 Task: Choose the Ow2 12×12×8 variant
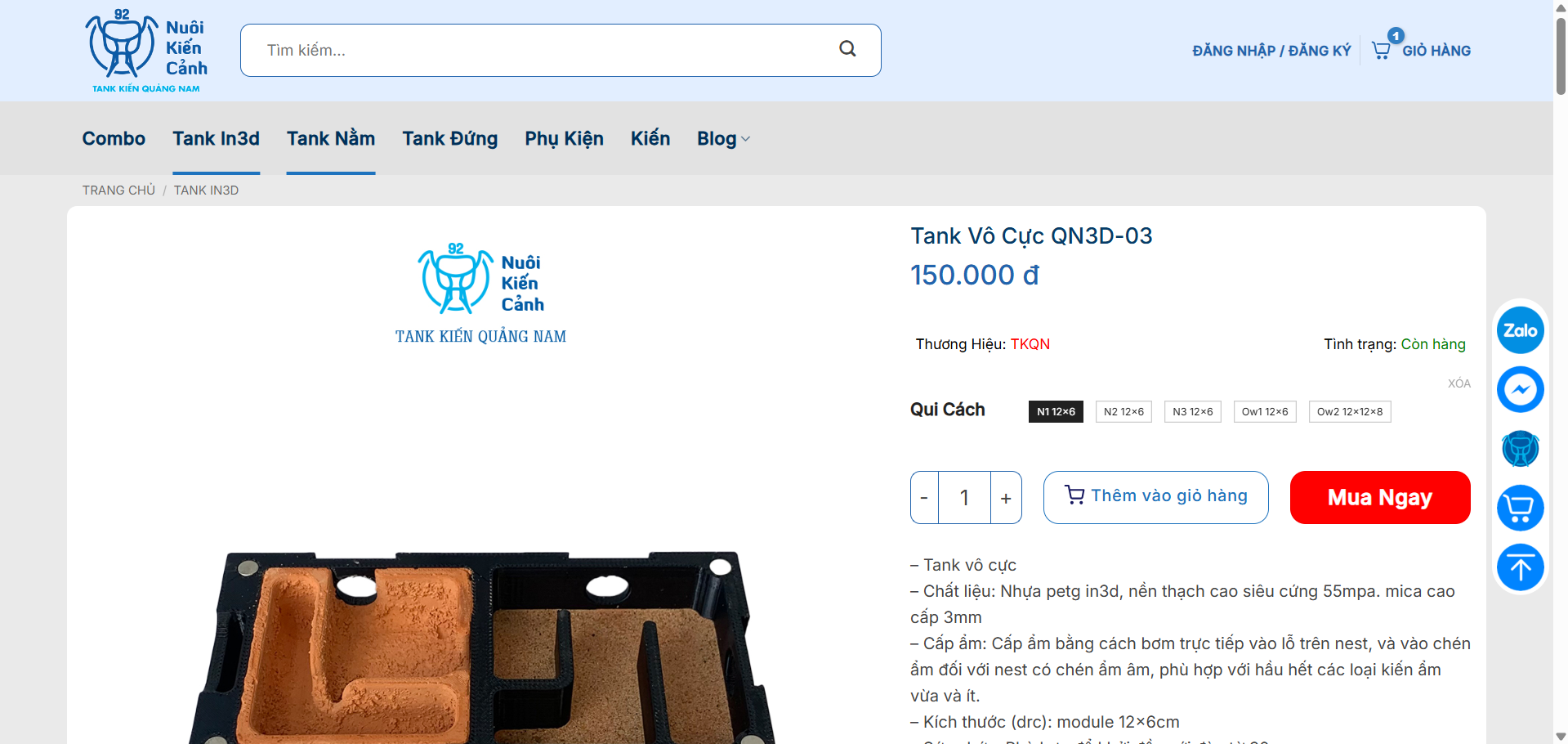tap(1350, 411)
